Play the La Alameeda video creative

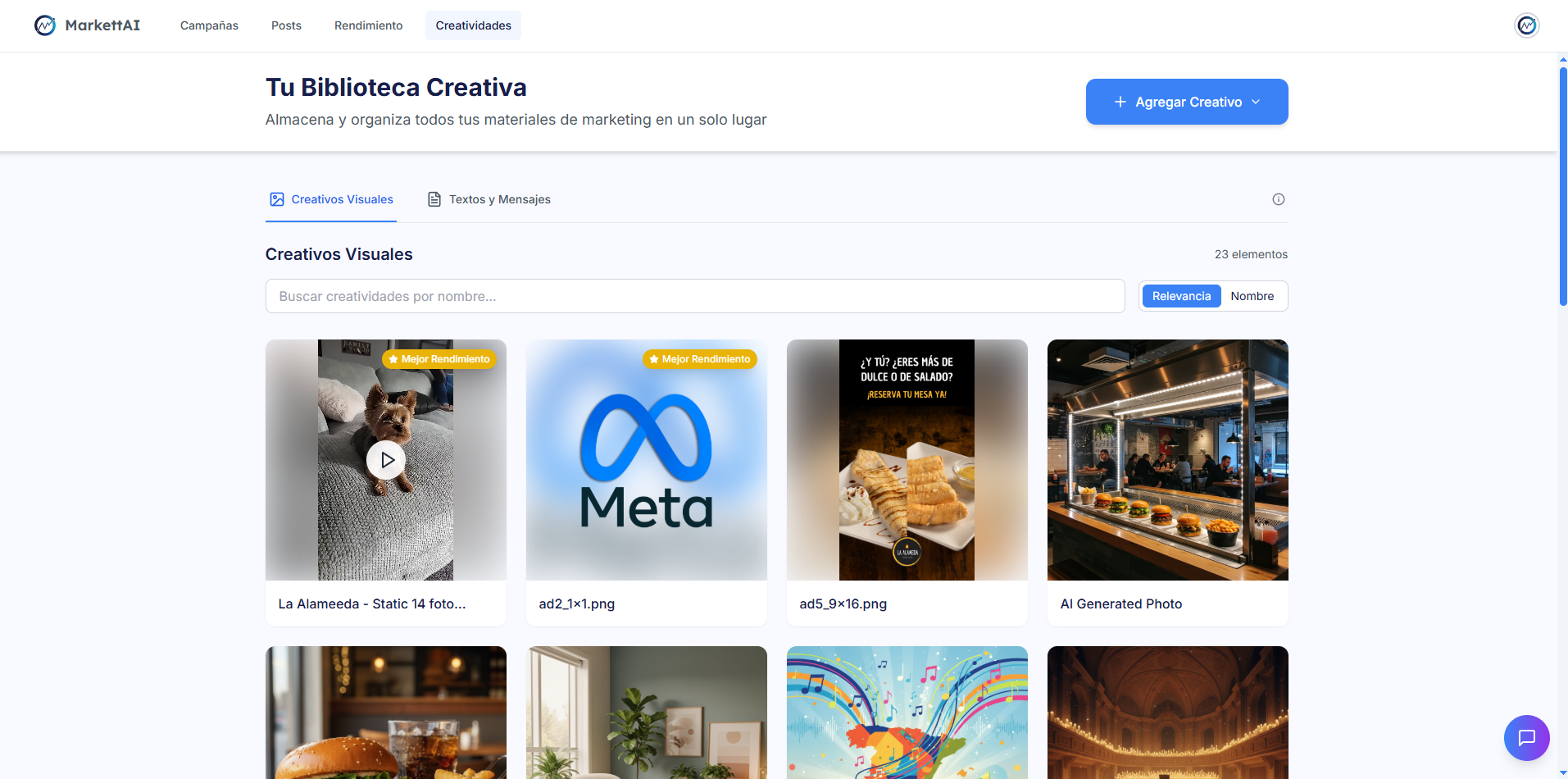point(386,460)
